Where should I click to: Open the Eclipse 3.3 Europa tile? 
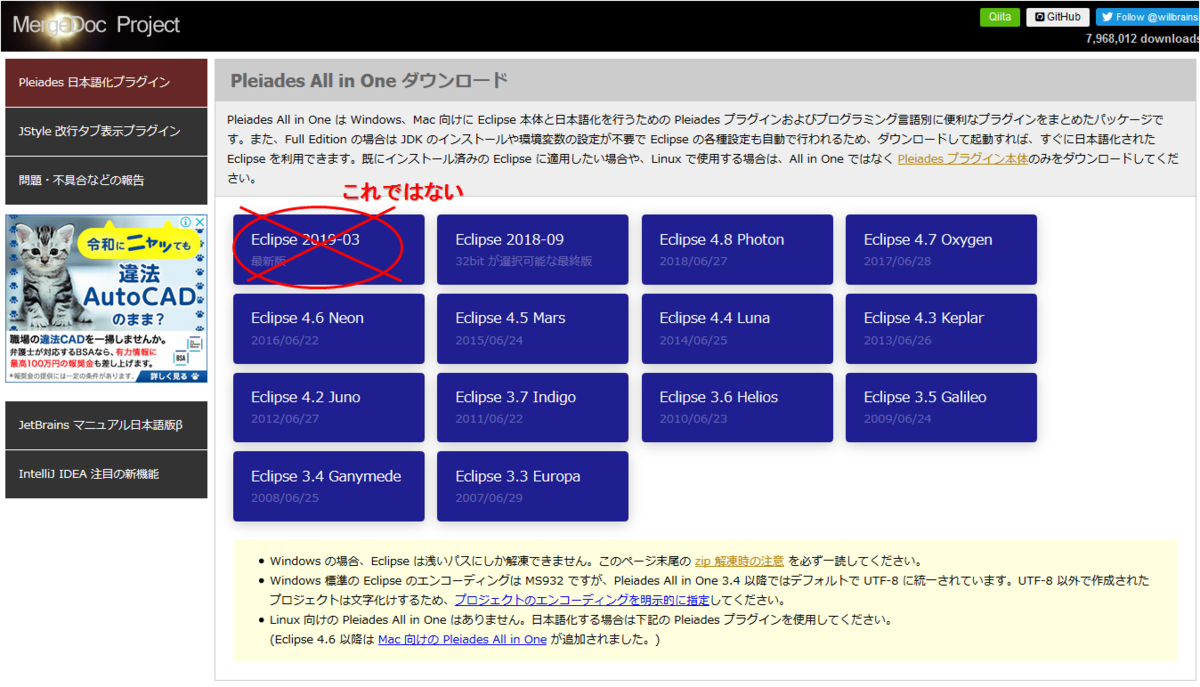(x=533, y=486)
